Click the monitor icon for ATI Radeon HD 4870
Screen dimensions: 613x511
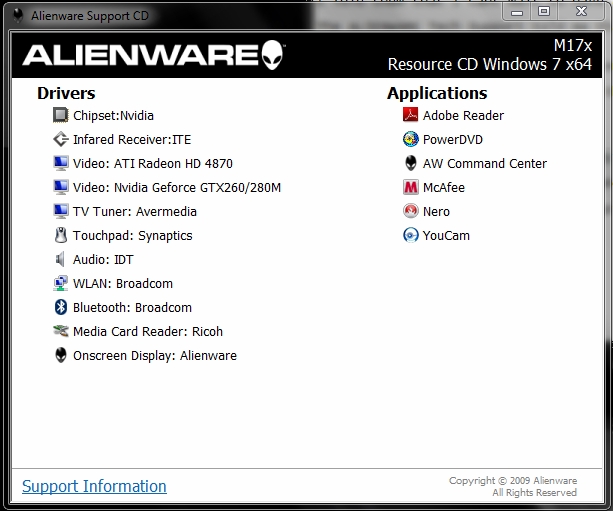60,163
